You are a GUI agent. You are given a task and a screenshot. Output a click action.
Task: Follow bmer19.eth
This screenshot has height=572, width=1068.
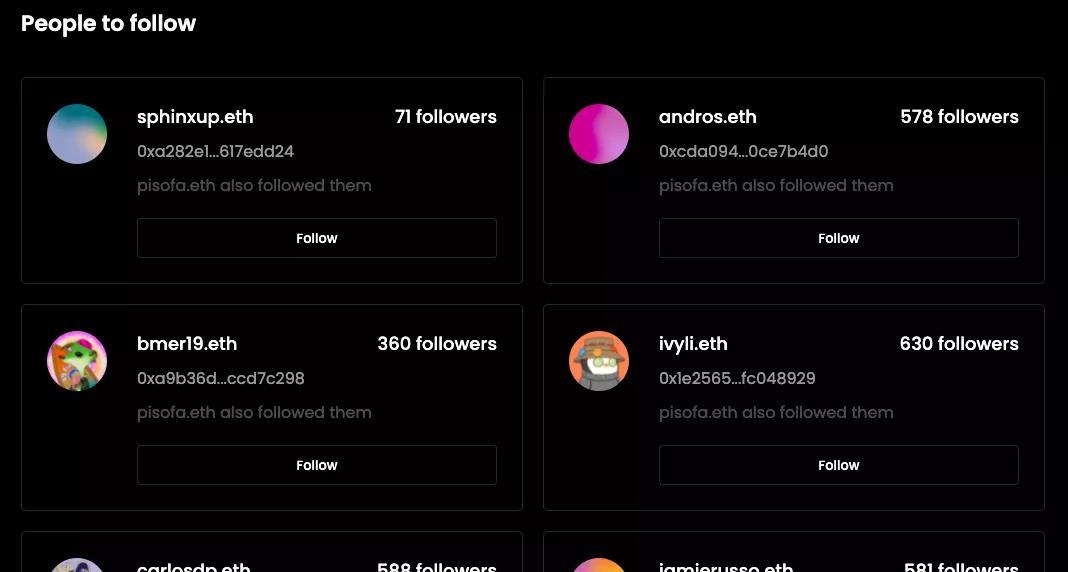(x=317, y=465)
